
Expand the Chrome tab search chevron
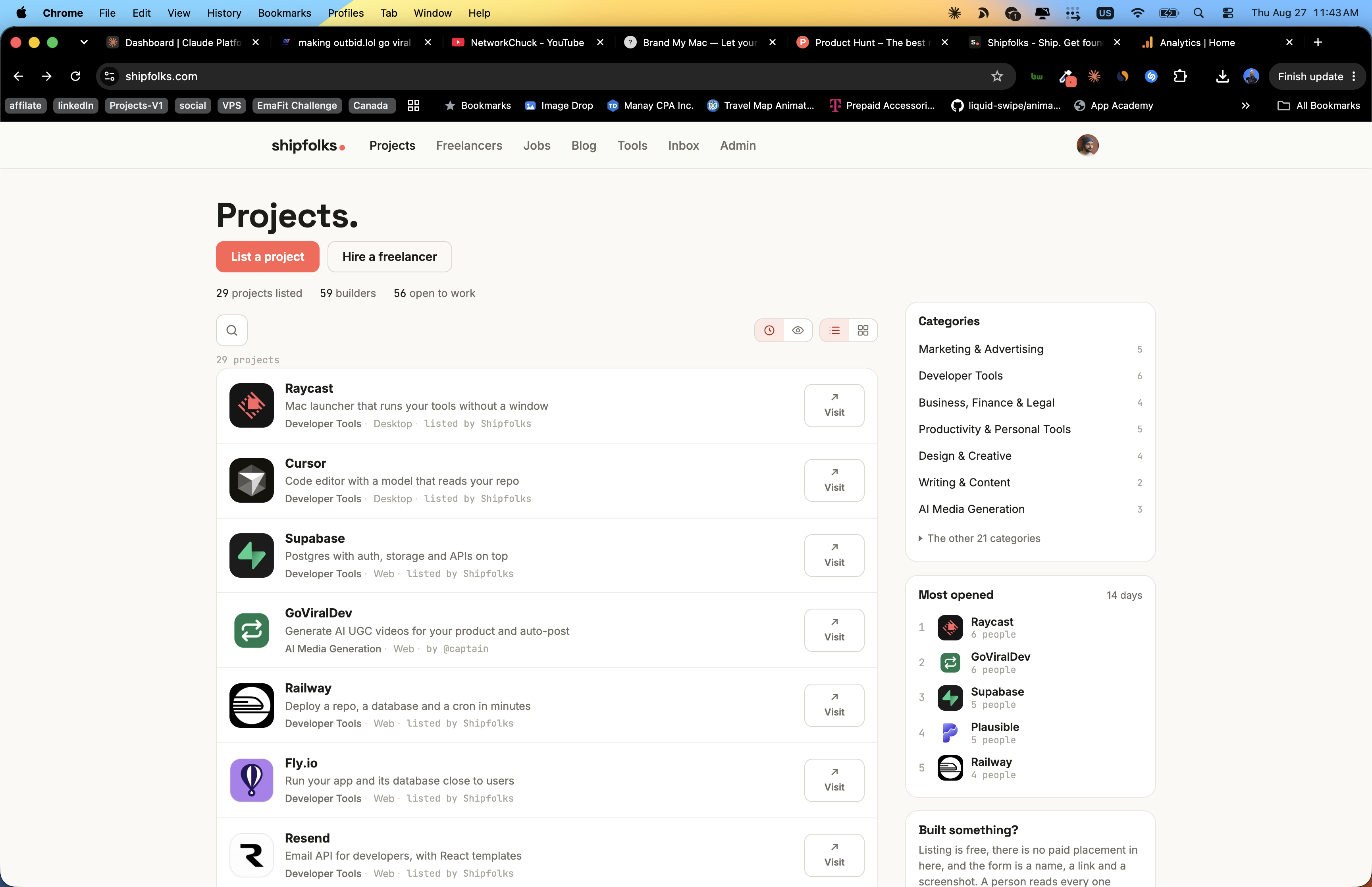click(84, 42)
